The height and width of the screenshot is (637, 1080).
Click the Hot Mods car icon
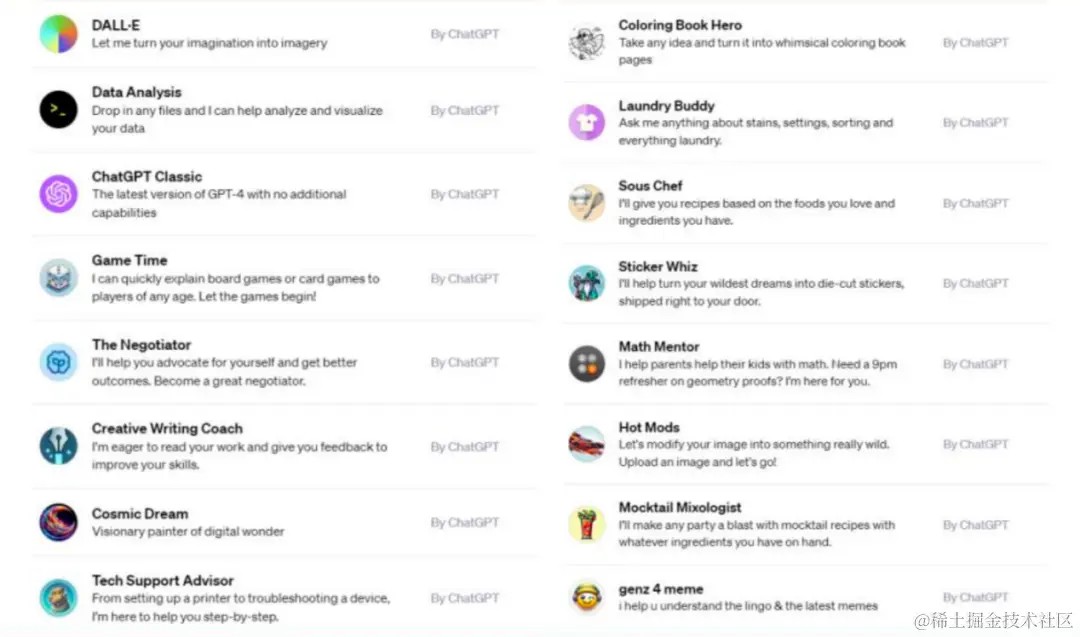pyautogui.click(x=587, y=444)
